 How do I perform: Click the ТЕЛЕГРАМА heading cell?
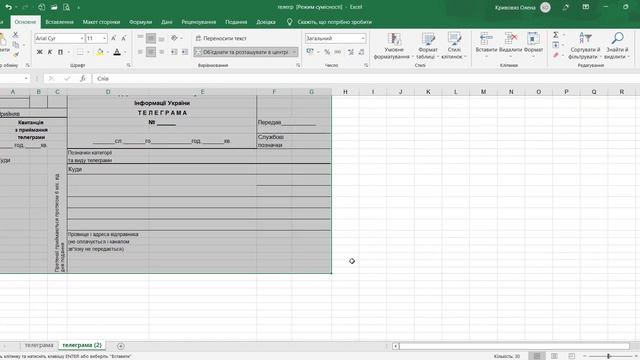pyautogui.click(x=162, y=113)
